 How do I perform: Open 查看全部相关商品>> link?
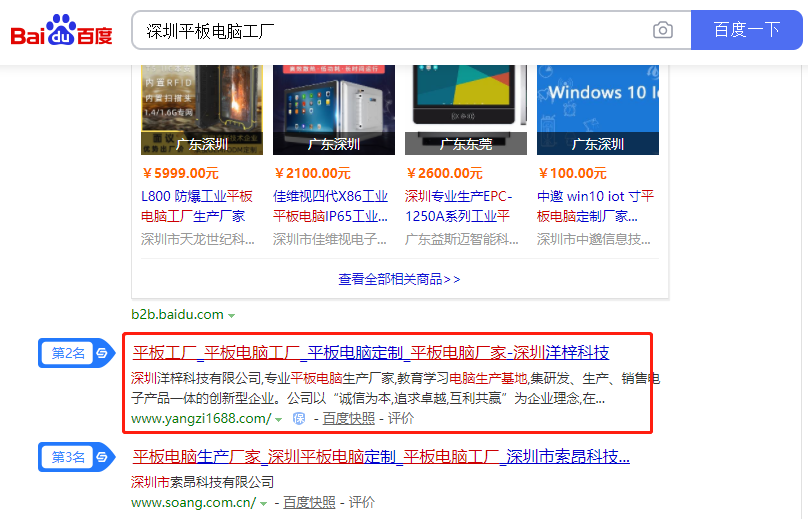399,279
